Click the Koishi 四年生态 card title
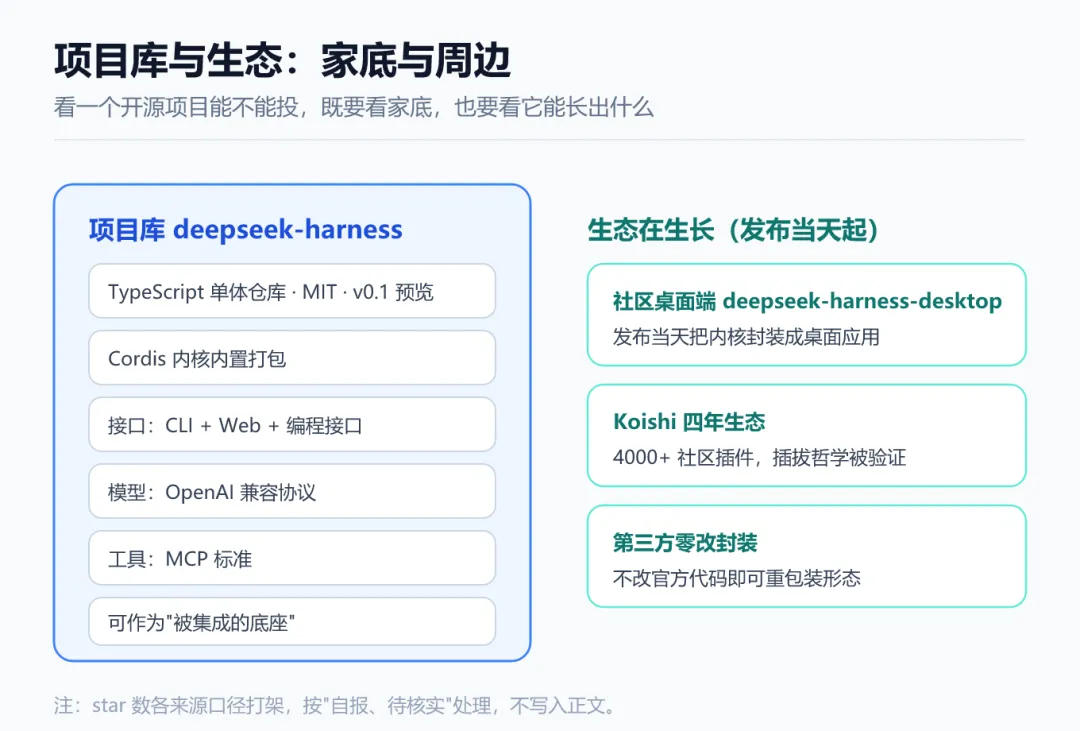The image size is (1080, 731). (689, 422)
